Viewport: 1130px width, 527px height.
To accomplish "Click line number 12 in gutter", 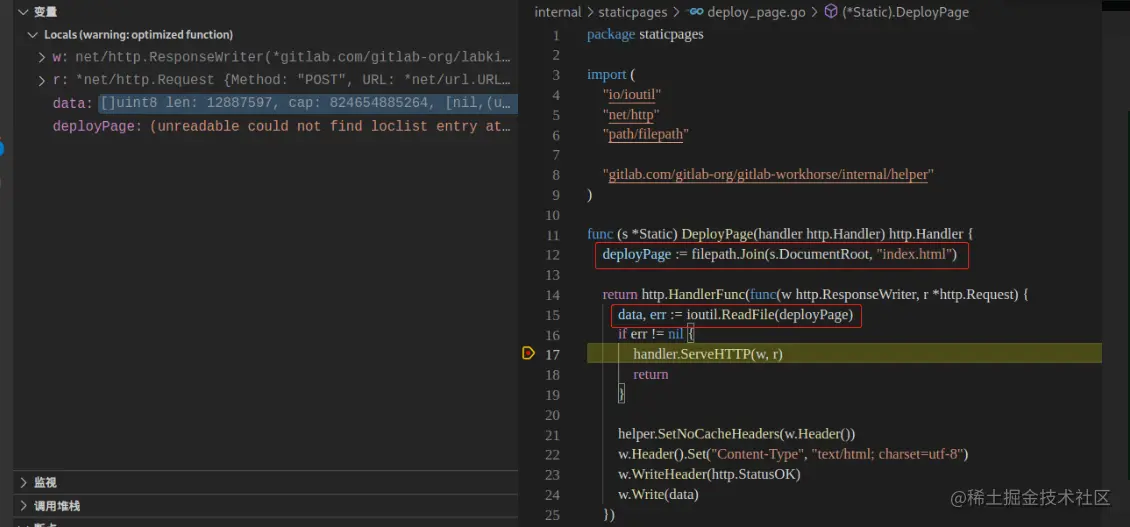I will [x=553, y=254].
